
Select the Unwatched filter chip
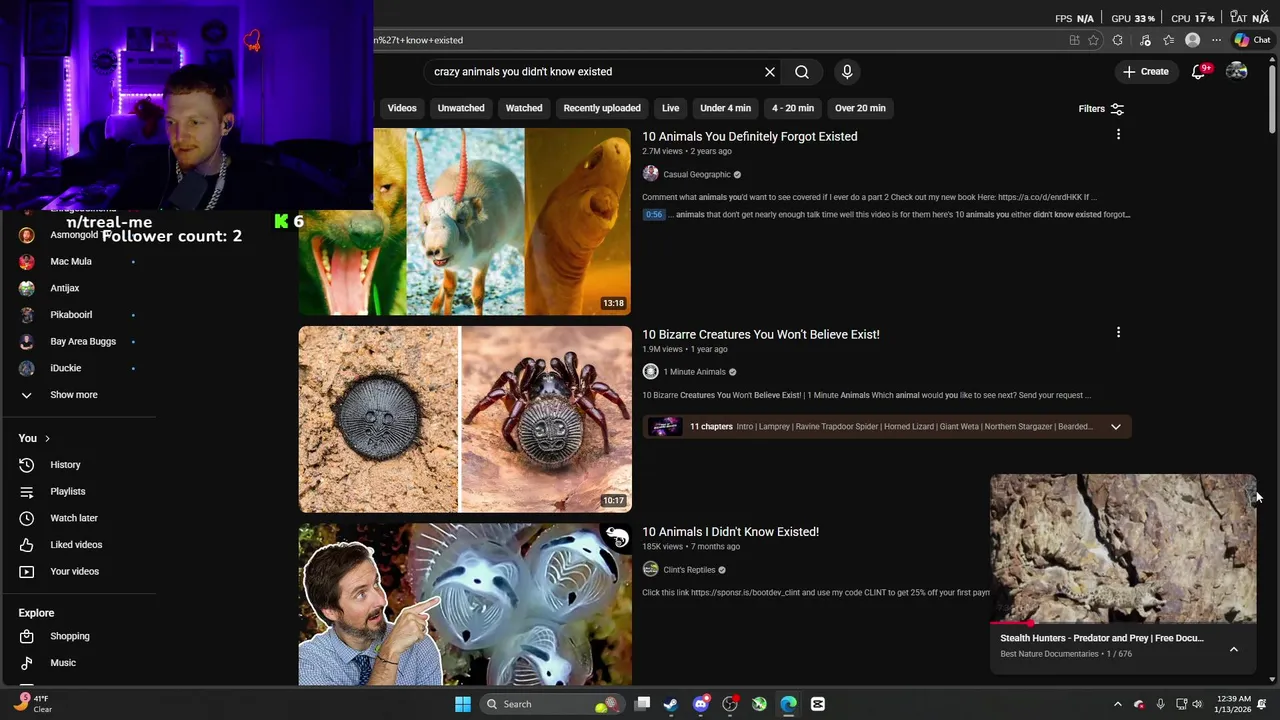tap(461, 108)
